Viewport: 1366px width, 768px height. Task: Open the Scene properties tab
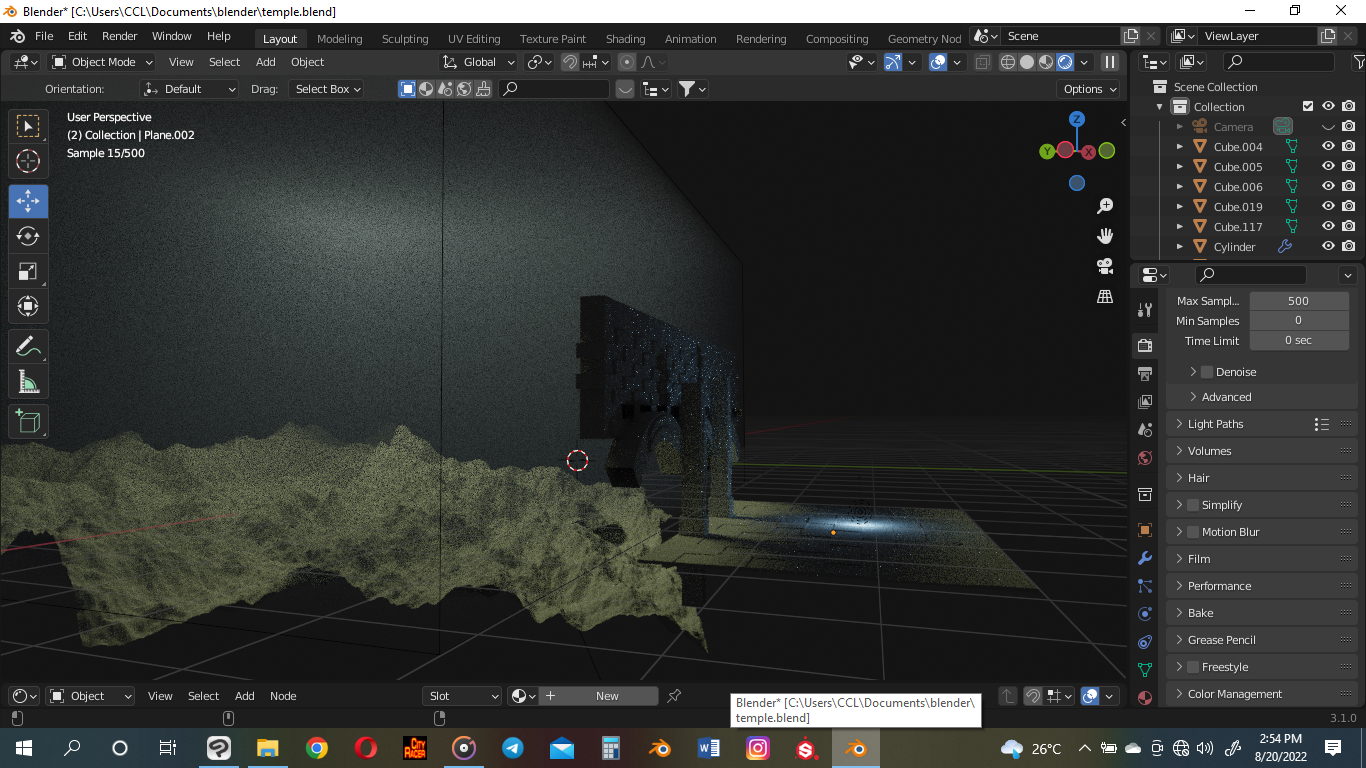pyautogui.click(x=1145, y=430)
